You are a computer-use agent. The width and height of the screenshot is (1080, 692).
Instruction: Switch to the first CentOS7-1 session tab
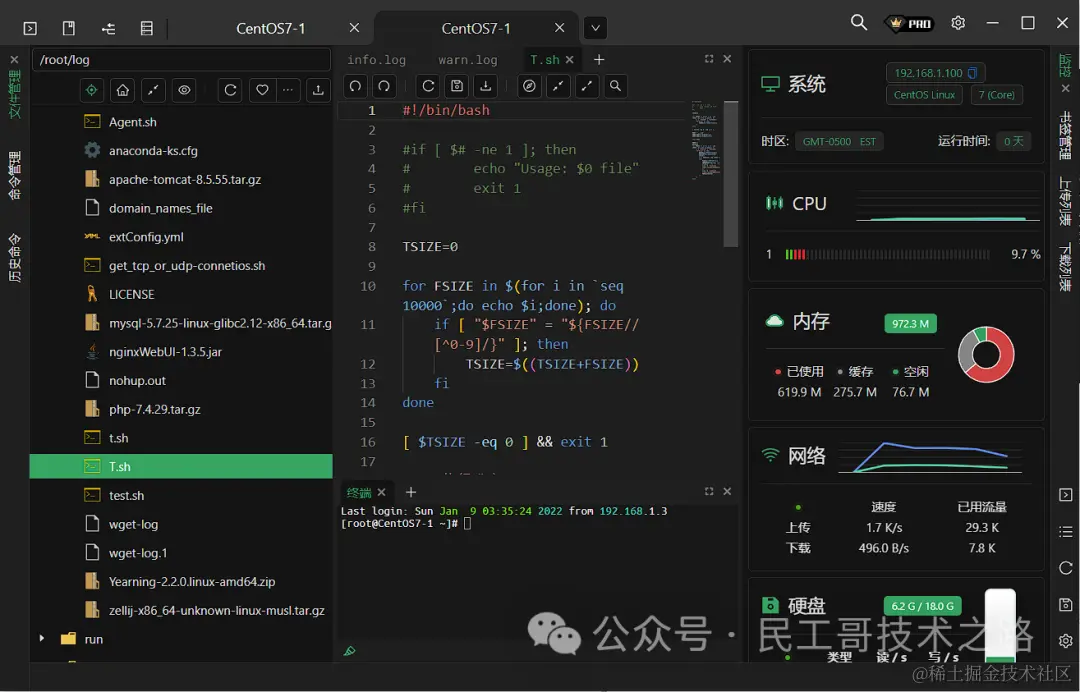(x=271, y=28)
